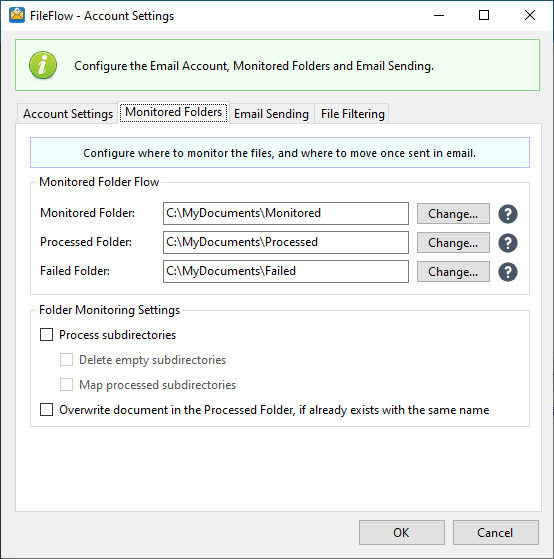Image resolution: width=554 pixels, height=559 pixels.
Task: Click help icon next to Monitored Folder
Action: pyautogui.click(x=508, y=214)
